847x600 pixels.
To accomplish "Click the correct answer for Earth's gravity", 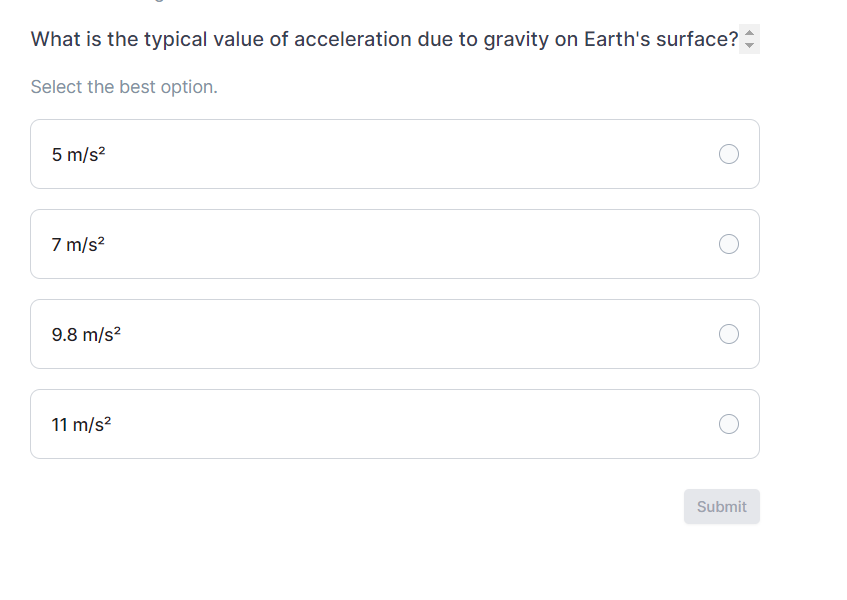I will [395, 334].
